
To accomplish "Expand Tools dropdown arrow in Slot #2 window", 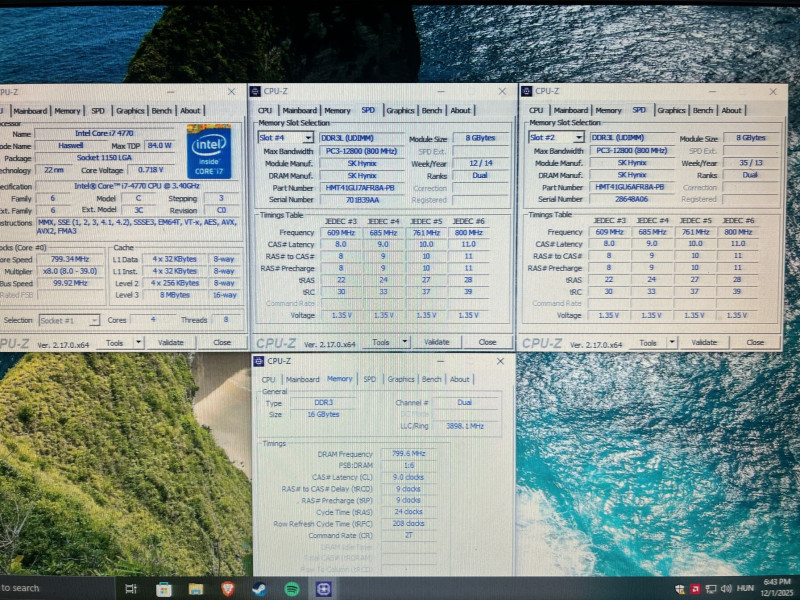I will click(x=672, y=342).
